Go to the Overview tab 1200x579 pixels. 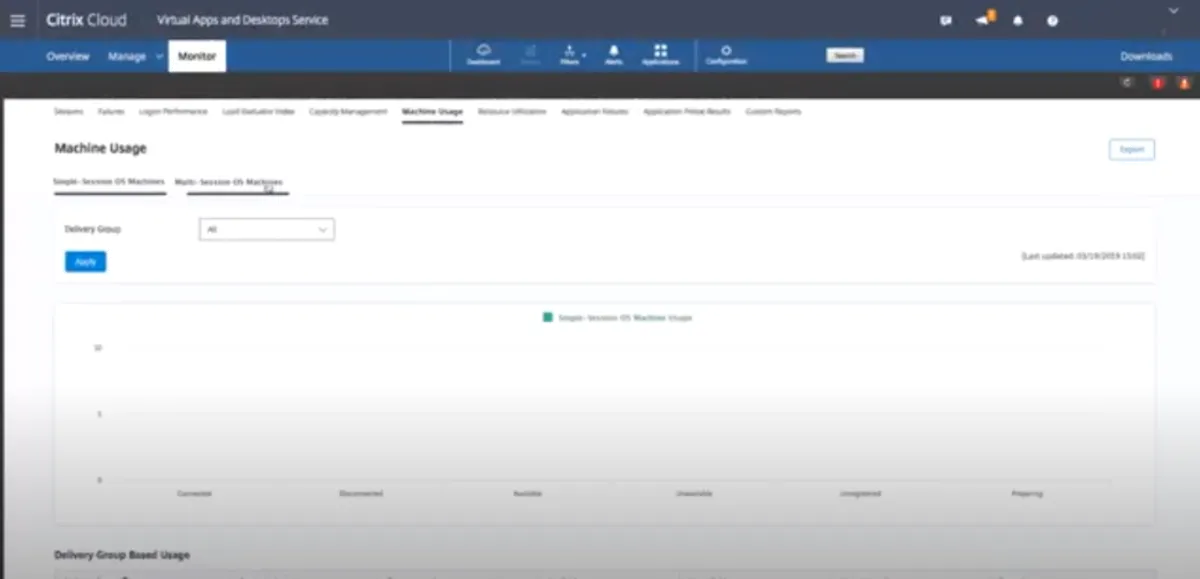(x=68, y=56)
